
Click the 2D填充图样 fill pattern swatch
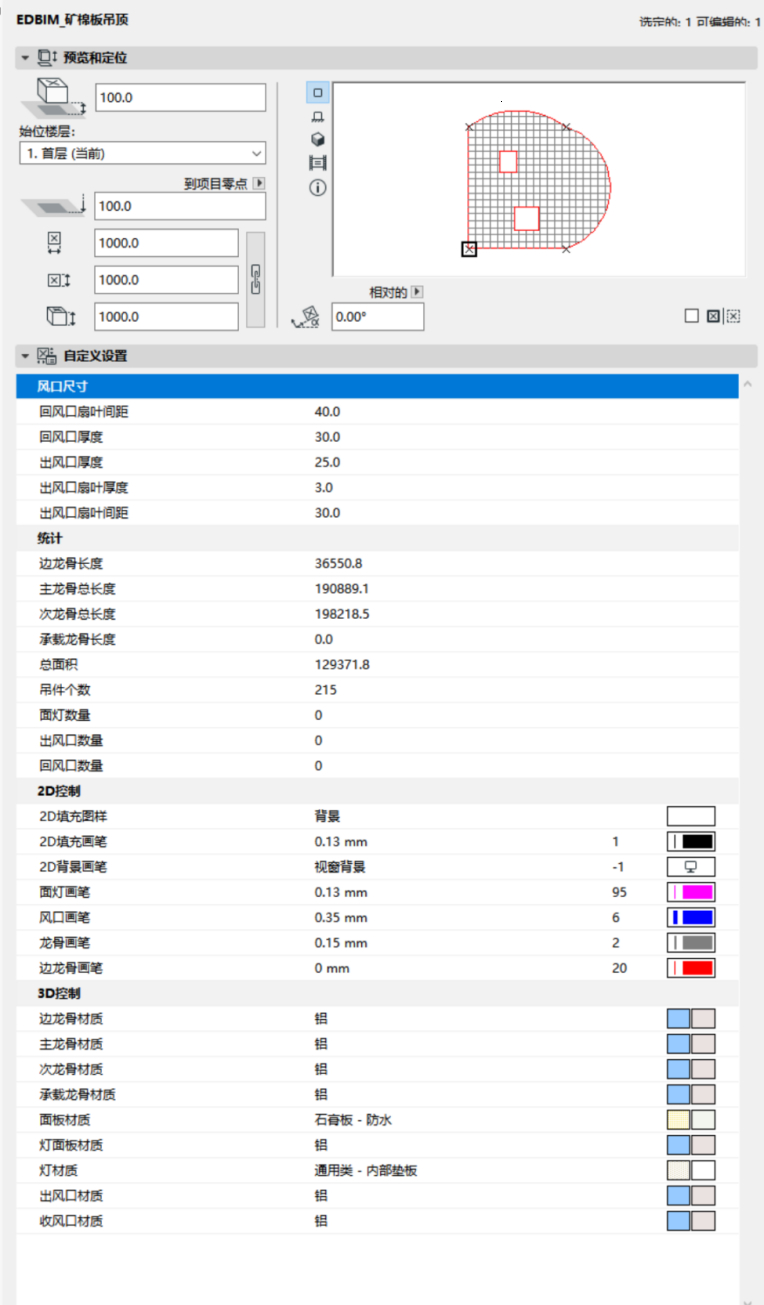(x=691, y=816)
